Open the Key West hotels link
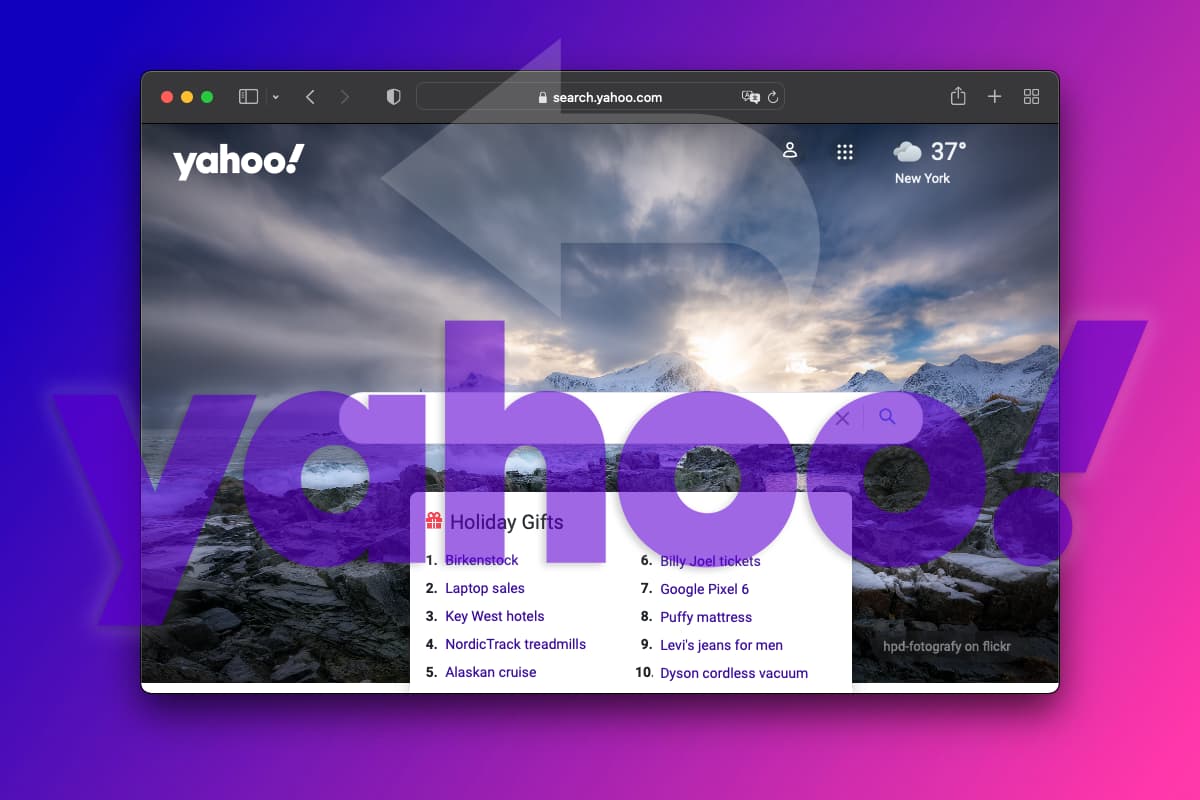Screen dimensions: 1200x800 tap(495, 616)
